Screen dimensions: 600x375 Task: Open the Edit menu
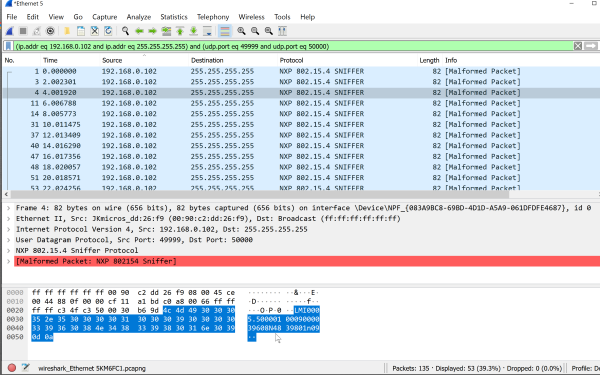pos(33,17)
